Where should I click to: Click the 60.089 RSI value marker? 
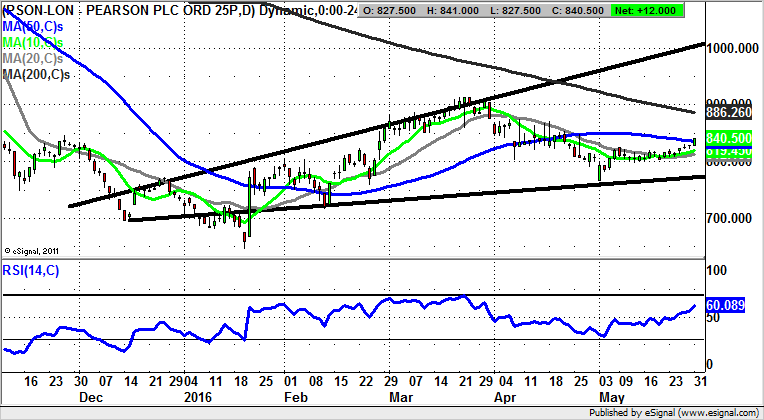(x=728, y=305)
